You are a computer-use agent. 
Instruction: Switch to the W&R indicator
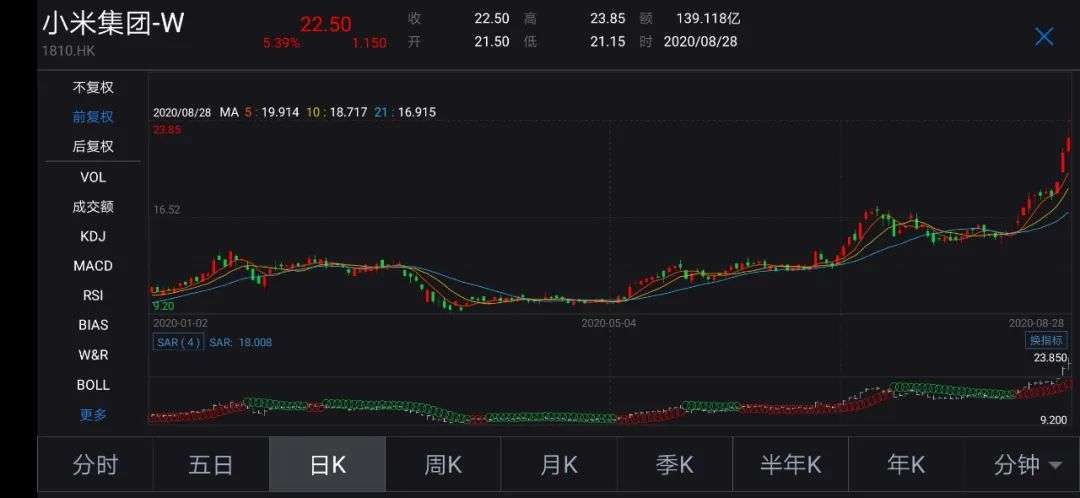pyautogui.click(x=93, y=355)
